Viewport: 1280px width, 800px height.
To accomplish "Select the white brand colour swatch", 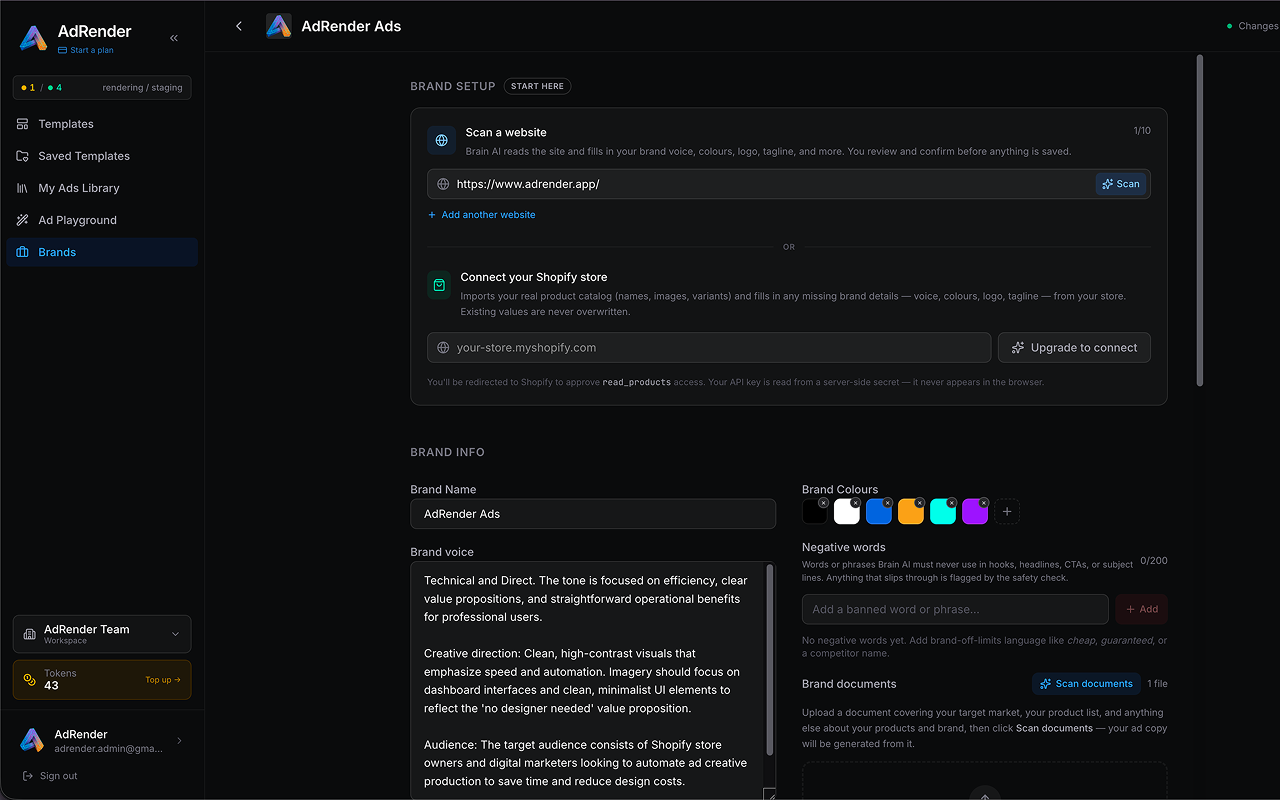I will (x=846, y=513).
